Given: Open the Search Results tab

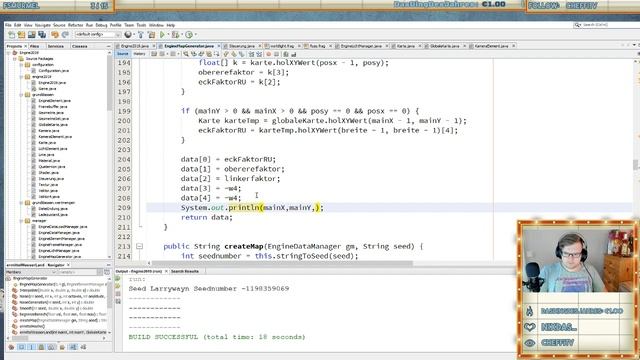Looking at the screenshot, I should click(x=185, y=271).
